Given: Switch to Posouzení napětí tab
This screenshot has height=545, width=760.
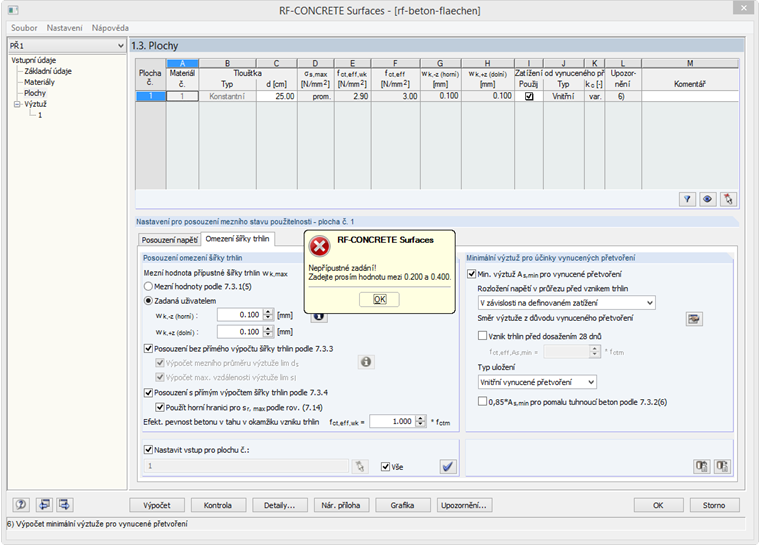Looking at the screenshot, I should (x=169, y=240).
